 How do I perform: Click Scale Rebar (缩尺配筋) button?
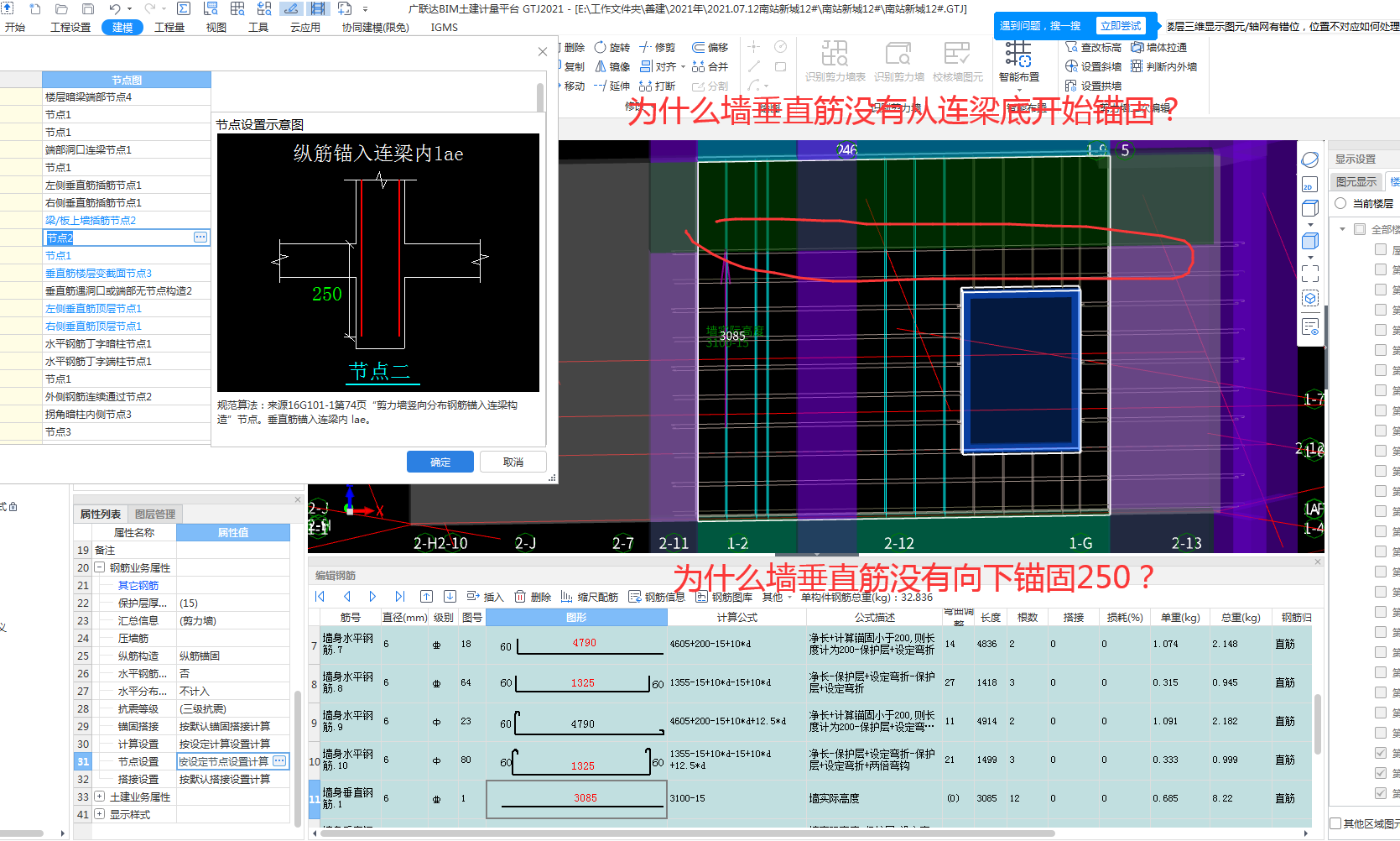click(x=589, y=597)
